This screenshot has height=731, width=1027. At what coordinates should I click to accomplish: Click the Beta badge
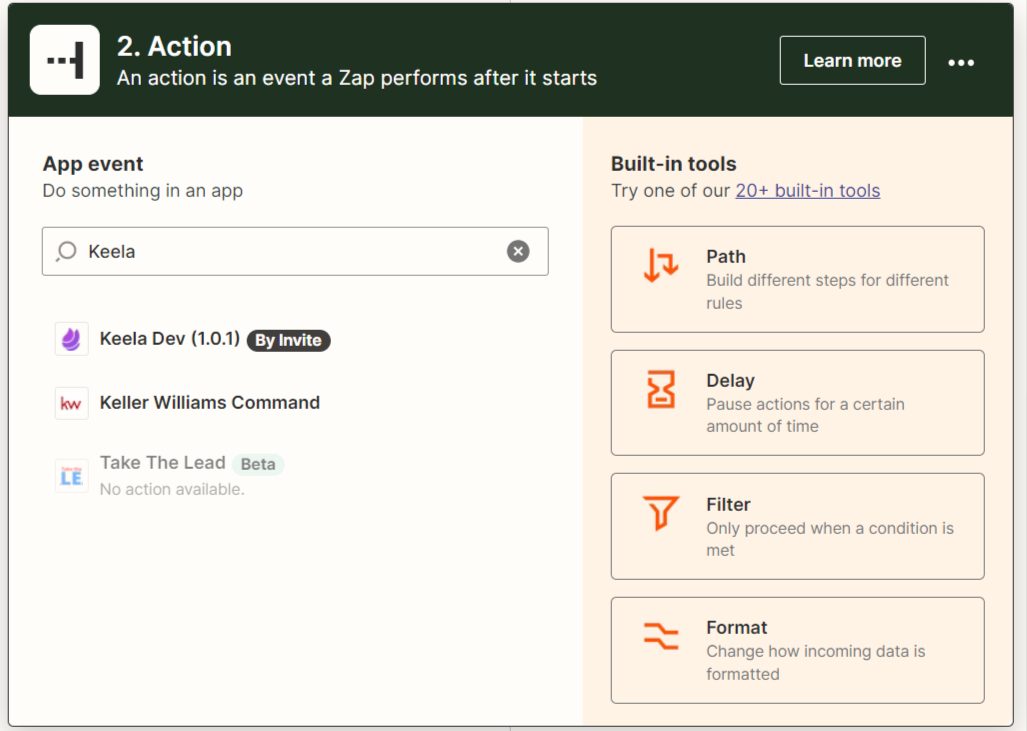258,464
